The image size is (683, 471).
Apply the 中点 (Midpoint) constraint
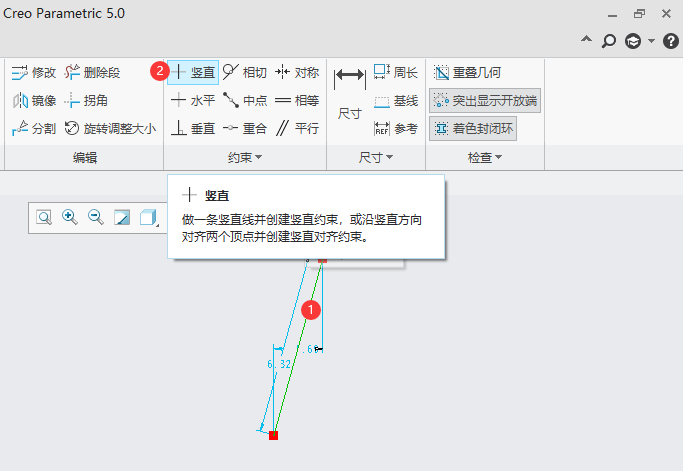(x=244, y=101)
